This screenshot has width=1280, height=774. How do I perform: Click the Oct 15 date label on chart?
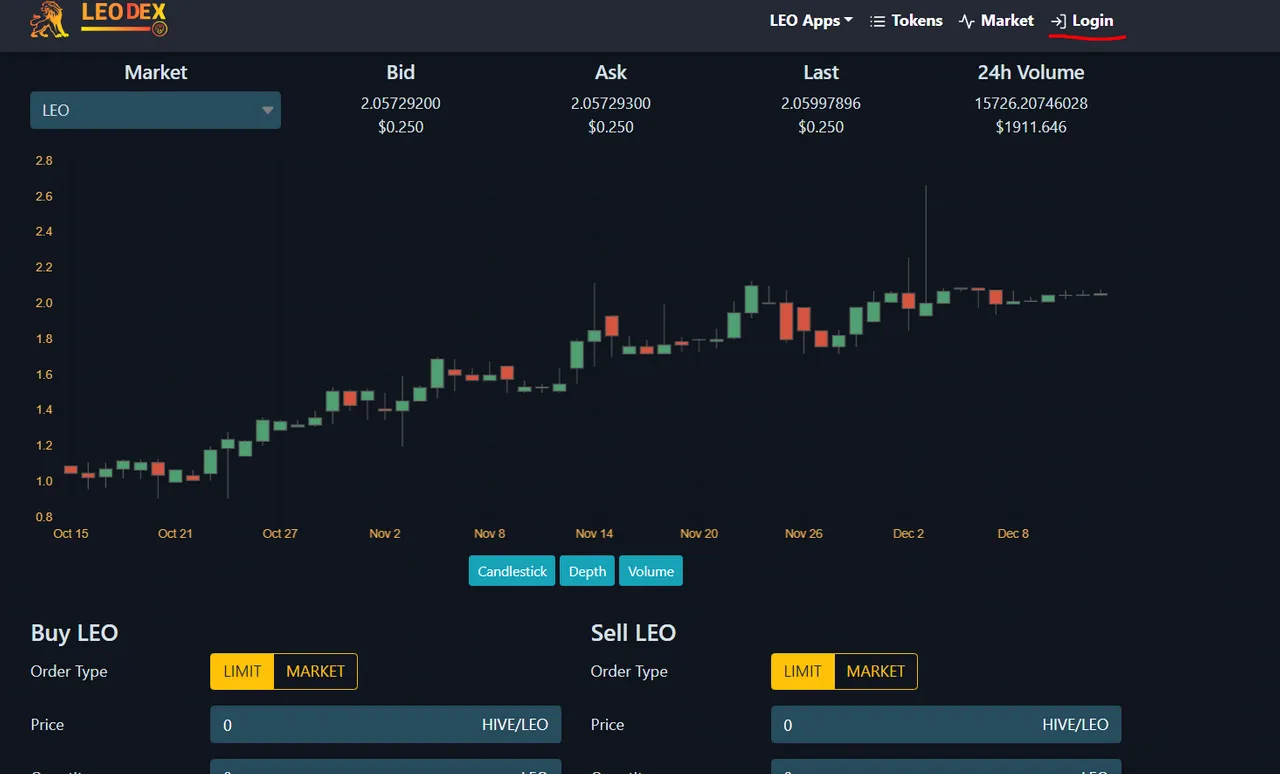click(71, 534)
